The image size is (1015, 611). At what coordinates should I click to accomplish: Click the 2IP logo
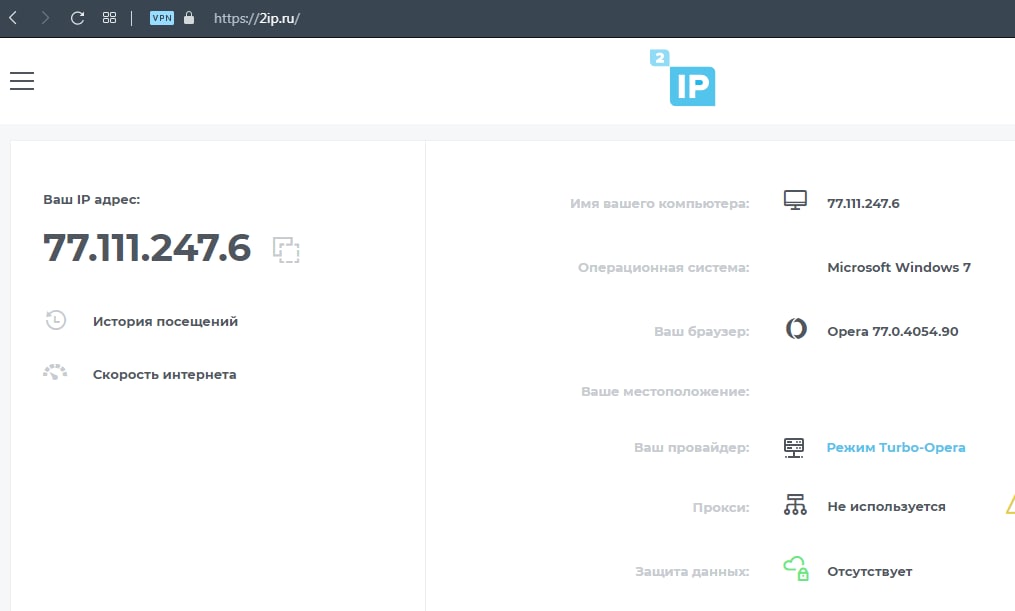point(682,78)
